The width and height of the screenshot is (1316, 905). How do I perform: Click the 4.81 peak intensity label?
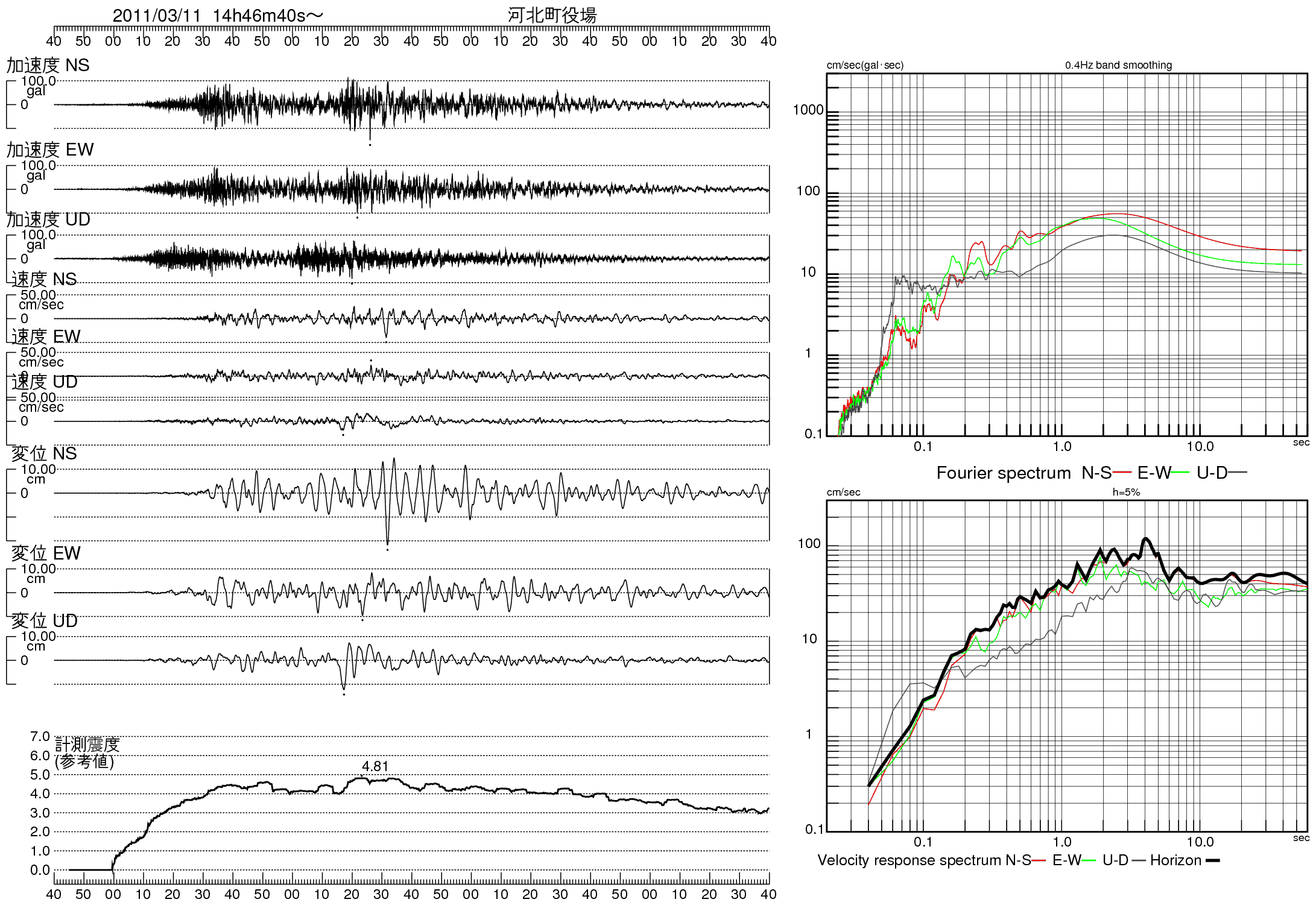coord(375,766)
